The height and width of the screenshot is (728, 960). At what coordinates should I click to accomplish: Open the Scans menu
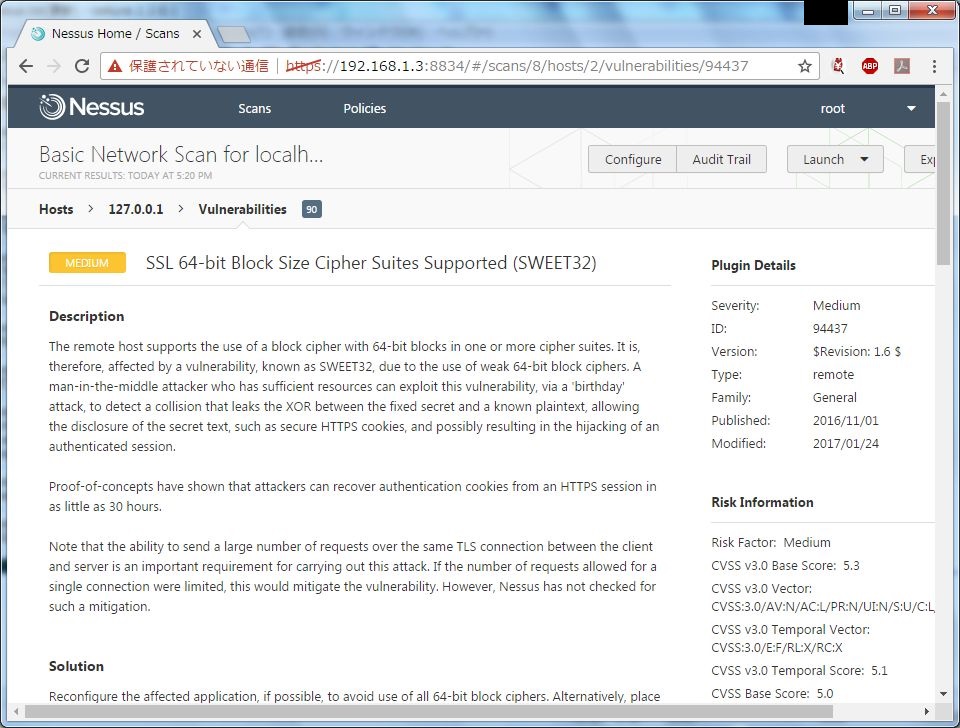255,108
